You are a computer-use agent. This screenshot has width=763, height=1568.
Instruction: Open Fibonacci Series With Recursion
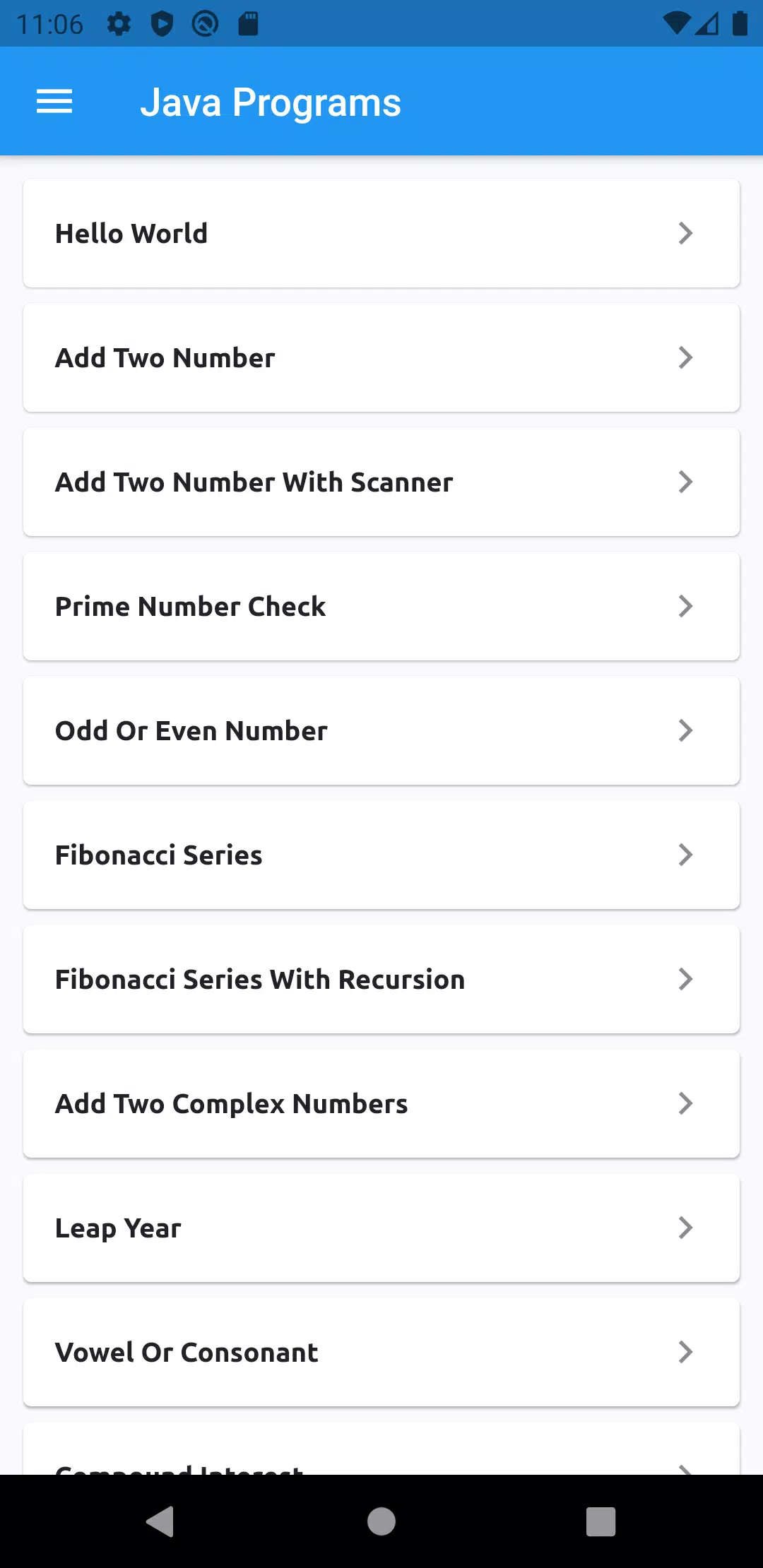(381, 979)
